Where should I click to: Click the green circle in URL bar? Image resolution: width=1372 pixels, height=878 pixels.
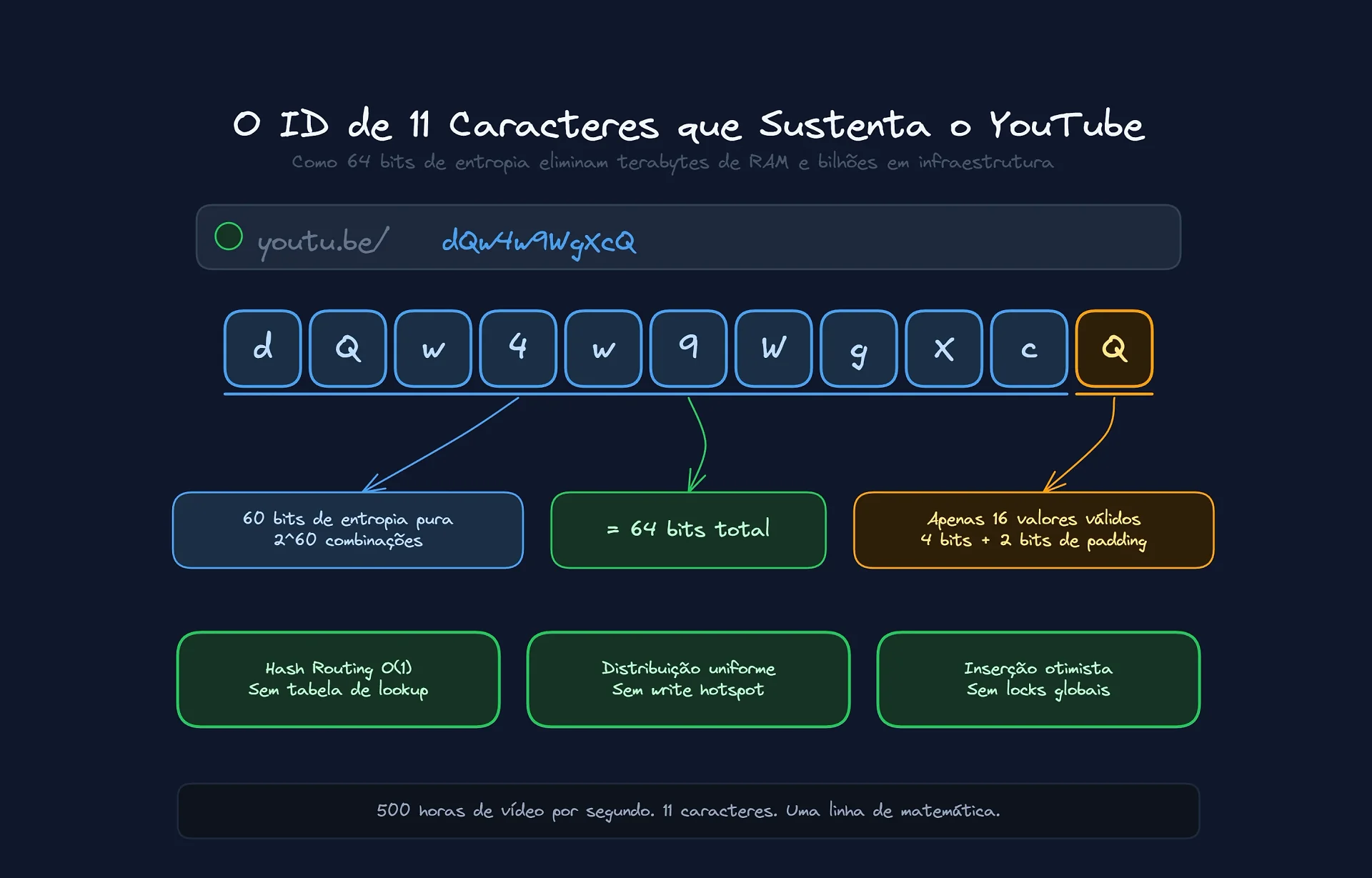tap(229, 236)
